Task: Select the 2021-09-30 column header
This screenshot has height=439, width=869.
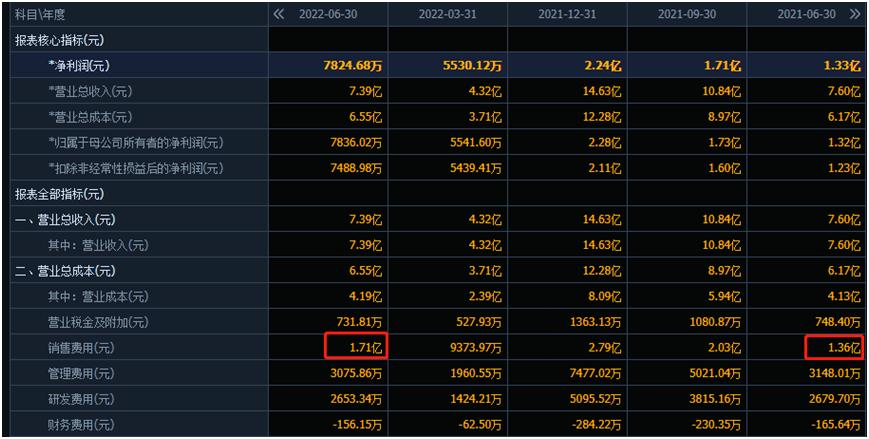Action: click(x=687, y=14)
